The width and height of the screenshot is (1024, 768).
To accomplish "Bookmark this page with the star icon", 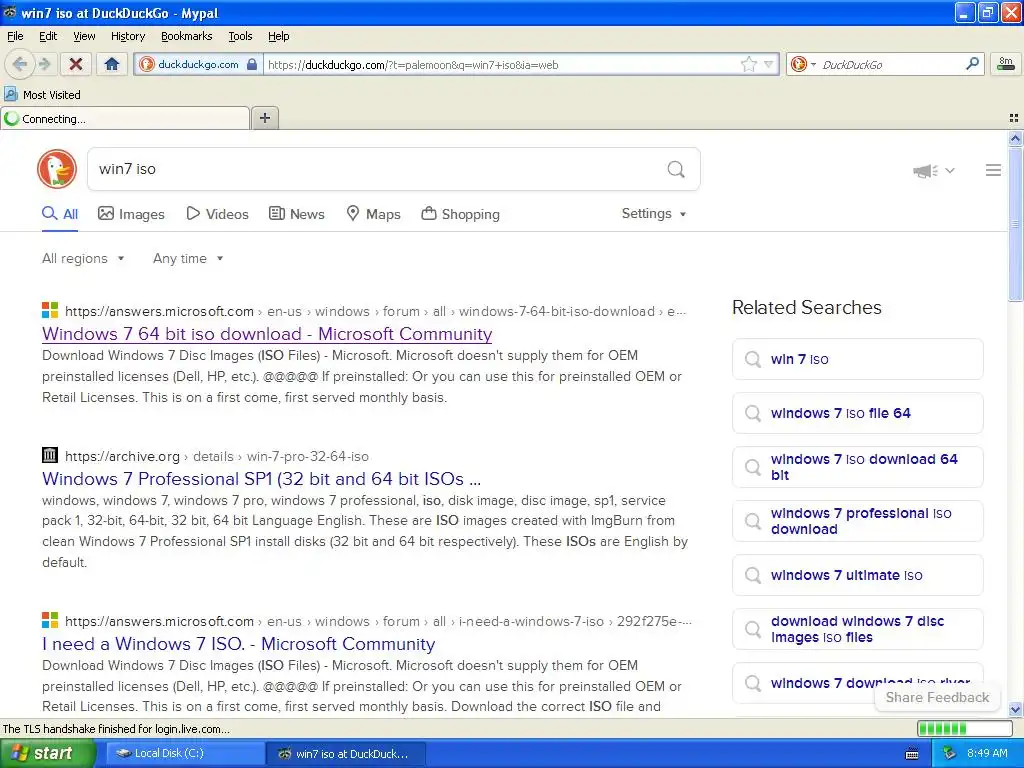I will (748, 64).
